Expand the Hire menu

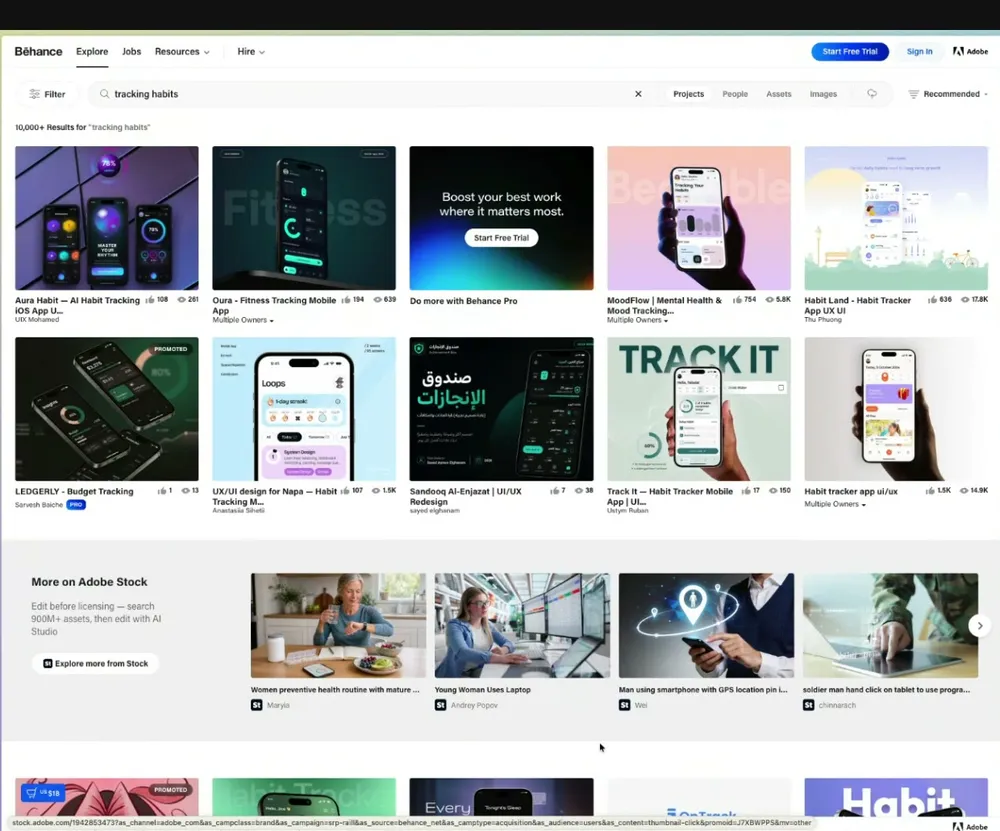251,52
